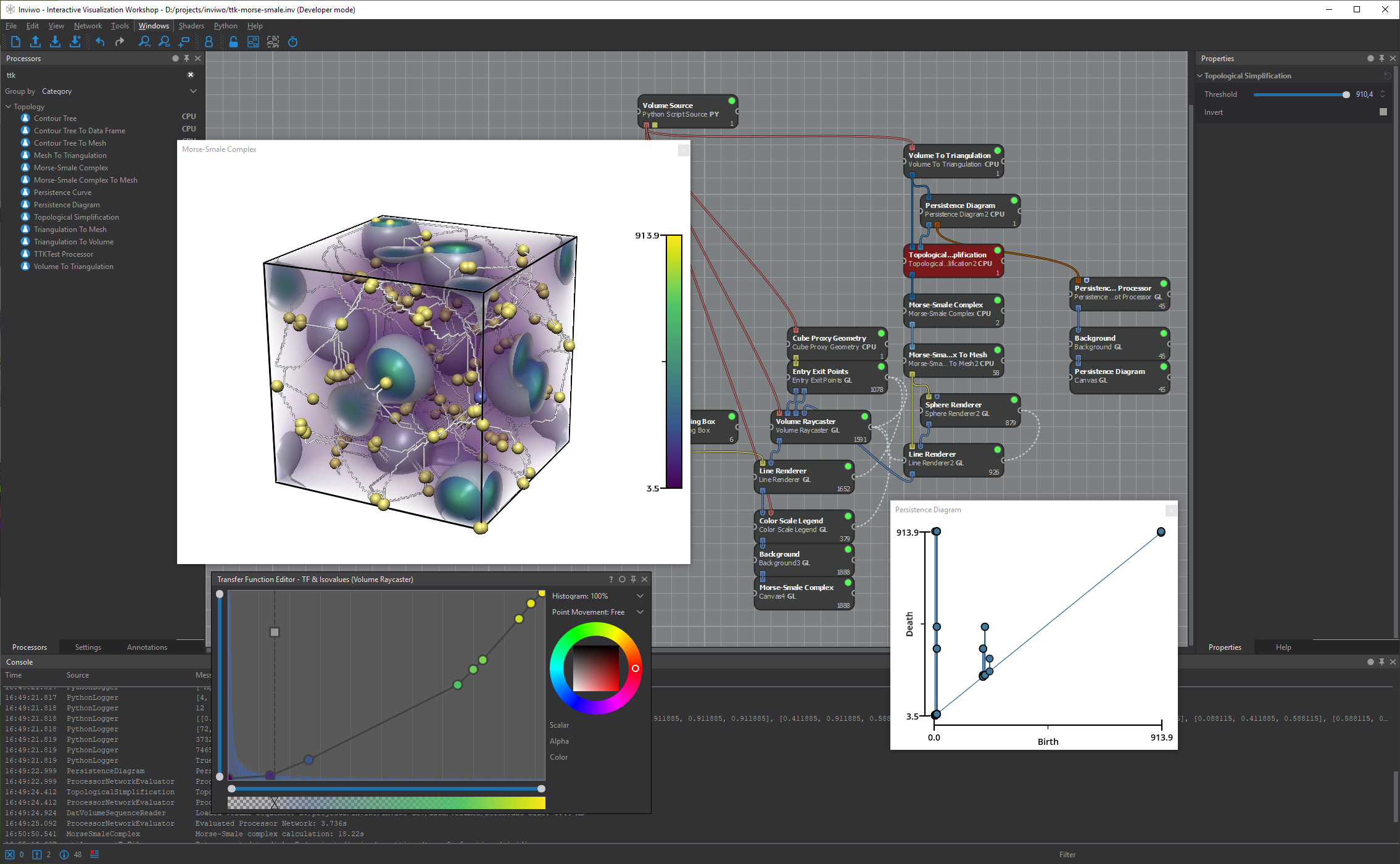This screenshot has width=1400, height=864.
Task: Collapse the Topology tree category
Action: point(9,107)
